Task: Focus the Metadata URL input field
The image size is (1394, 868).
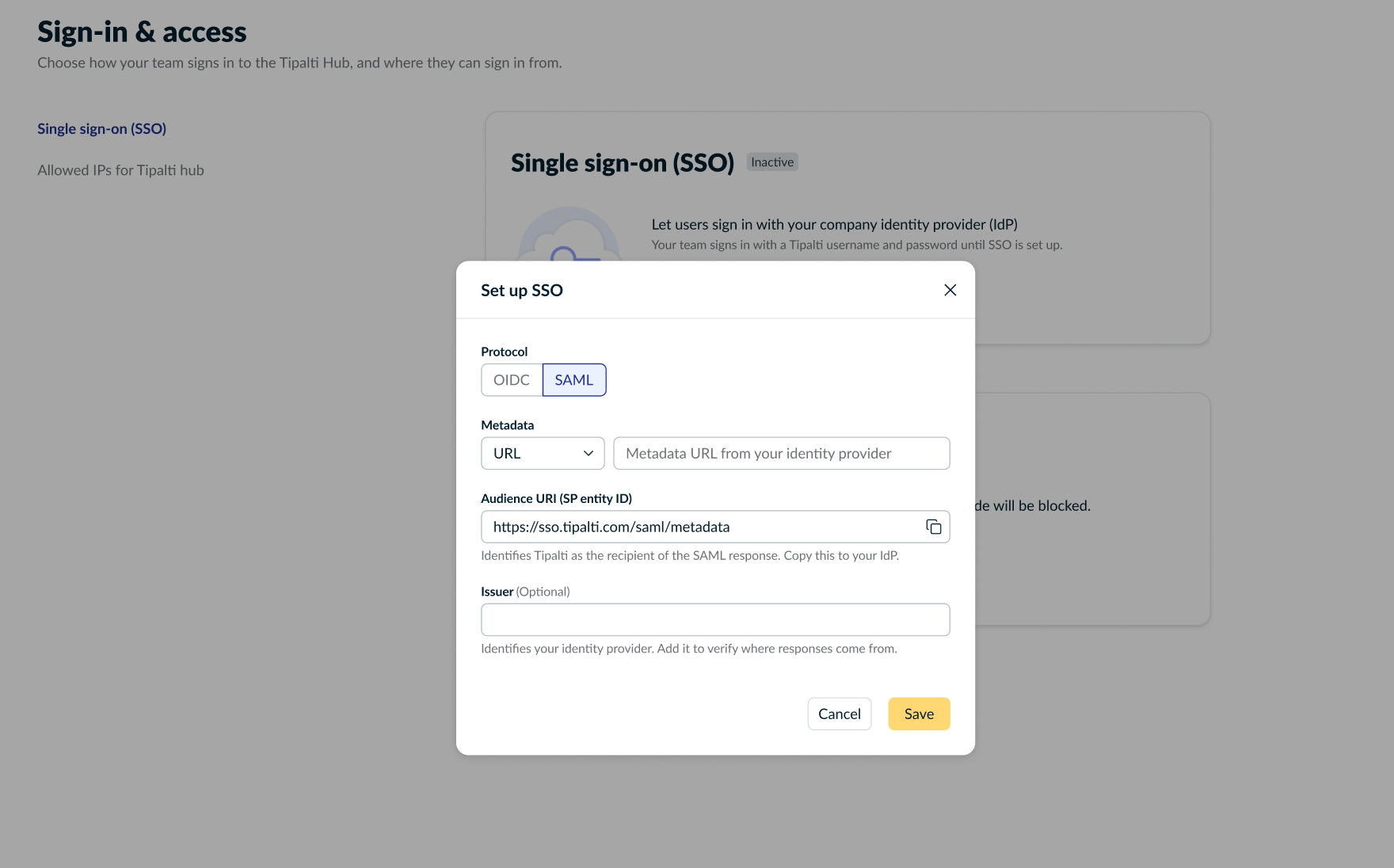Action: 781,454
